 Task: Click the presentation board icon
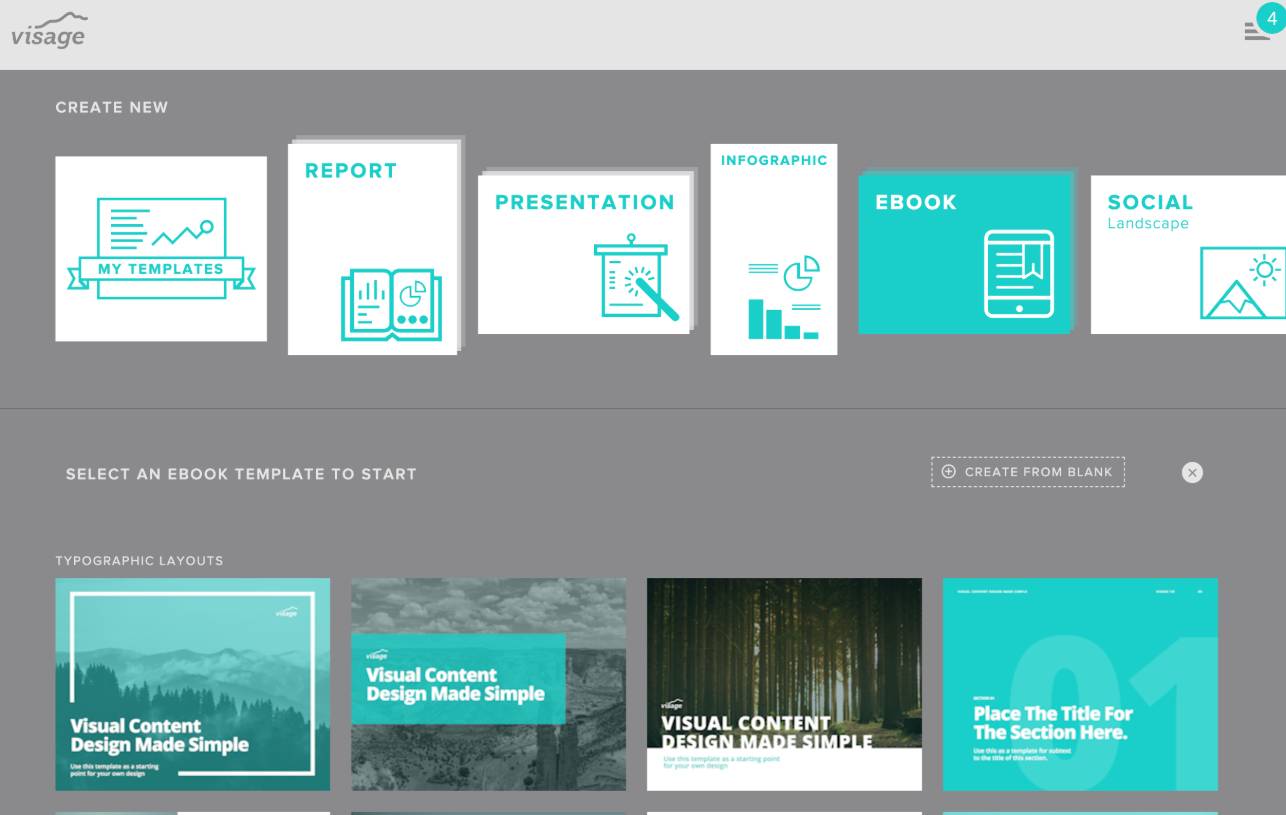click(636, 278)
